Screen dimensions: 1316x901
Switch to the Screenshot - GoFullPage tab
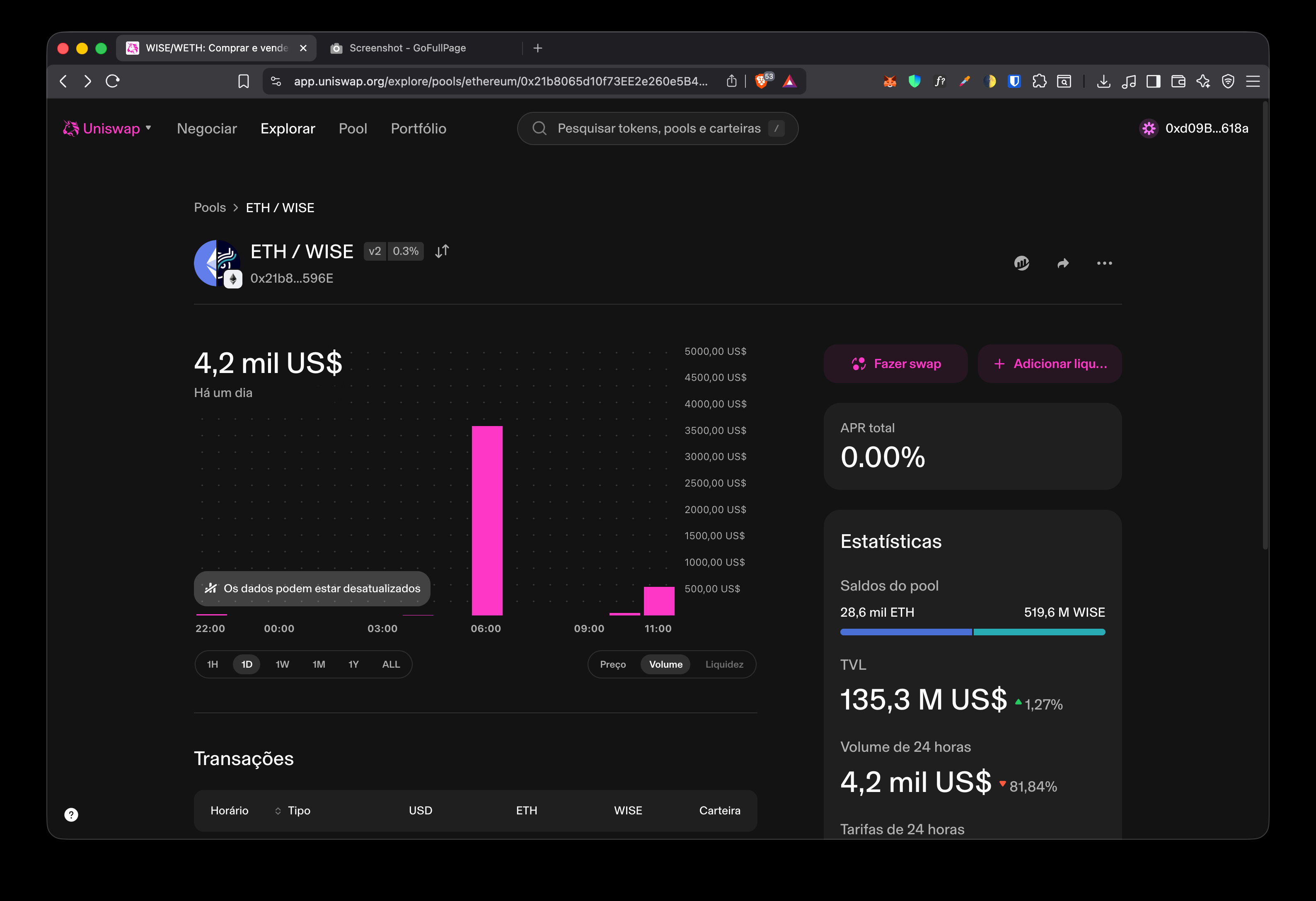(x=408, y=48)
